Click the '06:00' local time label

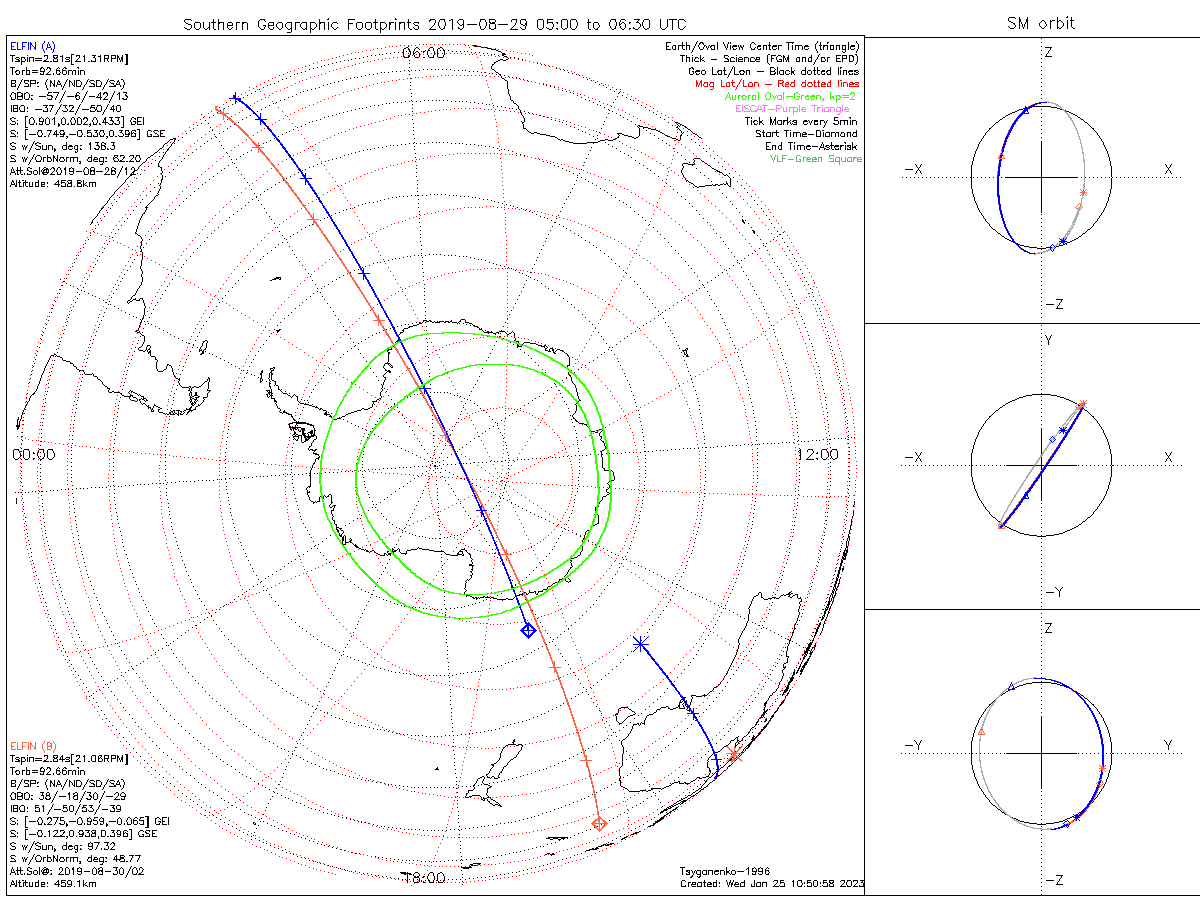[x=423, y=53]
